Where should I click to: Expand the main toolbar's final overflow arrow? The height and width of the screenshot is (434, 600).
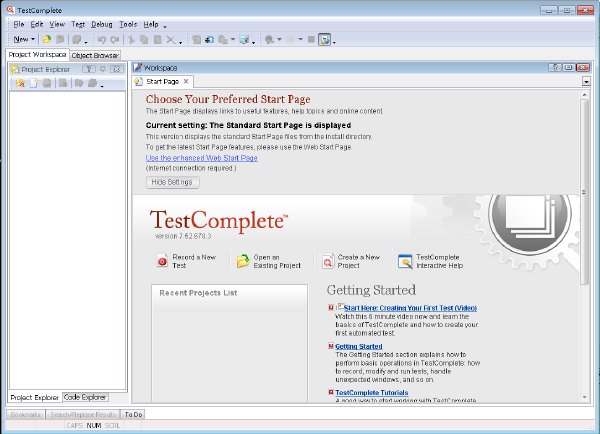tap(334, 42)
